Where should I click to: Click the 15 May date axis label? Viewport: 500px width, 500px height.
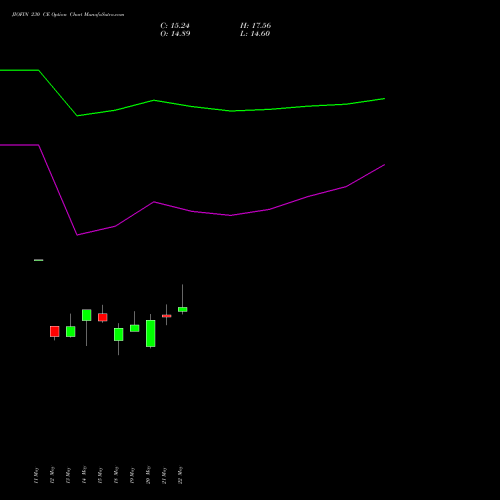[x=100, y=475]
